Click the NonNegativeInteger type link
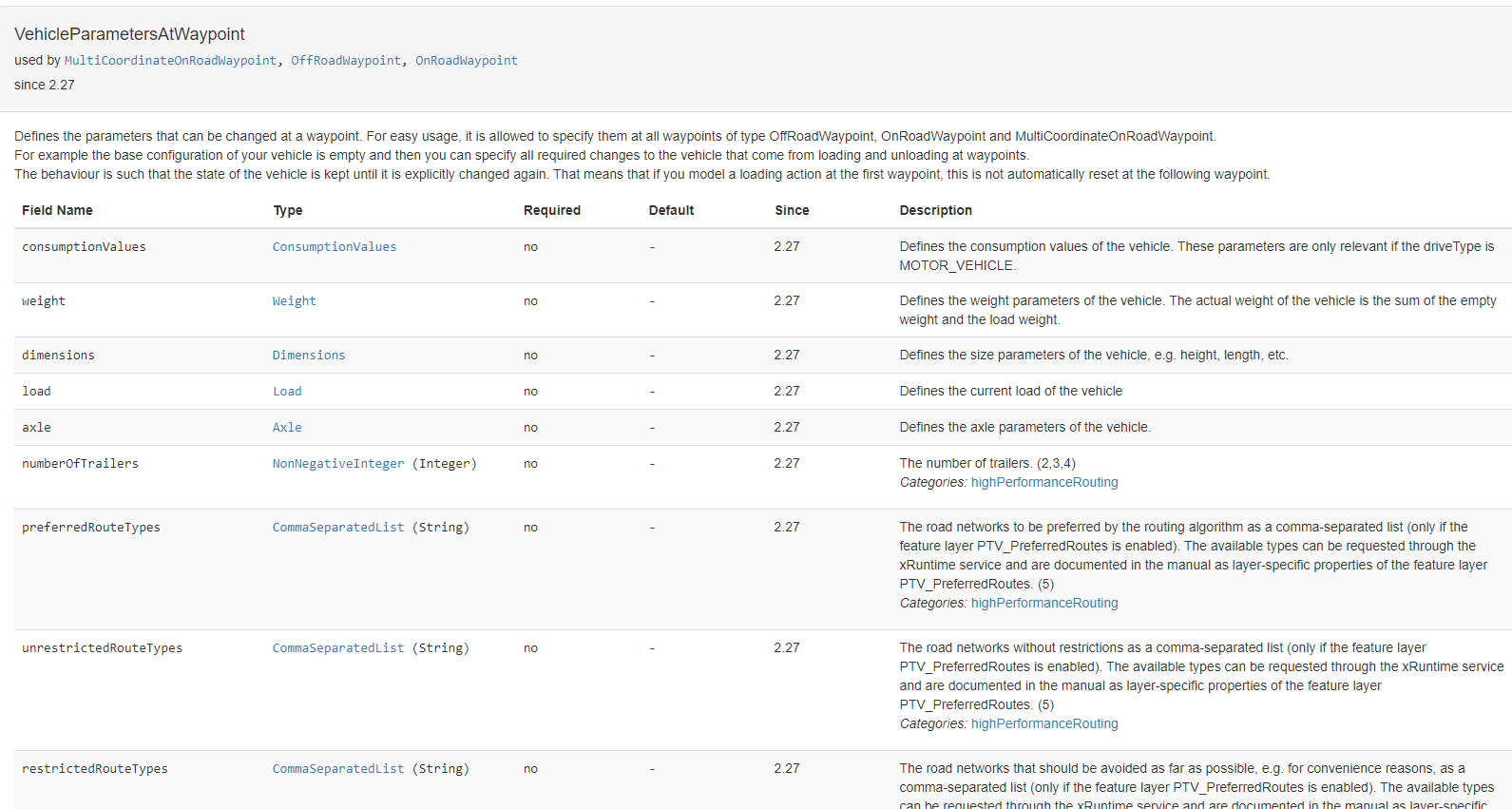The width and height of the screenshot is (1512, 809). [x=338, y=464]
